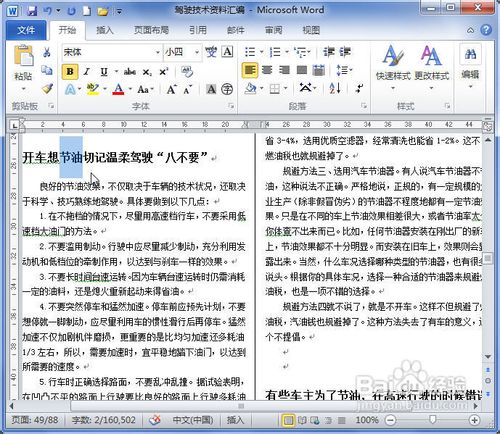Viewport: 500px width, 434px height.
Task: Zoom out with minus button
Action: 390,420
